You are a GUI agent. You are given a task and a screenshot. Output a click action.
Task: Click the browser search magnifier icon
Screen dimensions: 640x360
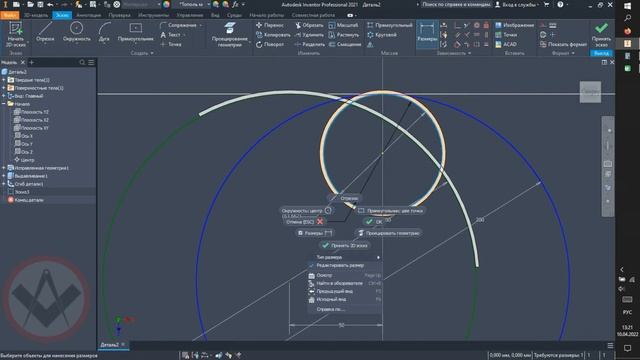[x=82, y=62]
